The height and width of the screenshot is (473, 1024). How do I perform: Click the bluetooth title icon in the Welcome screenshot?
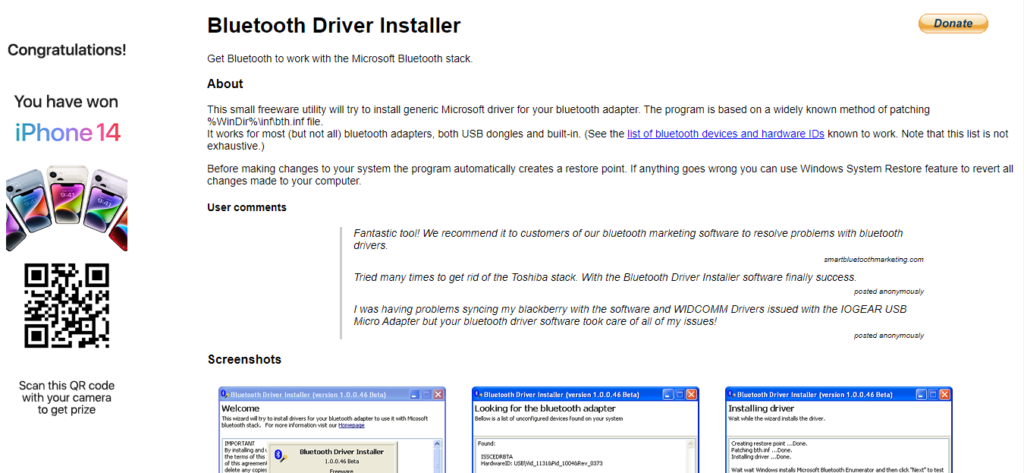point(225,395)
